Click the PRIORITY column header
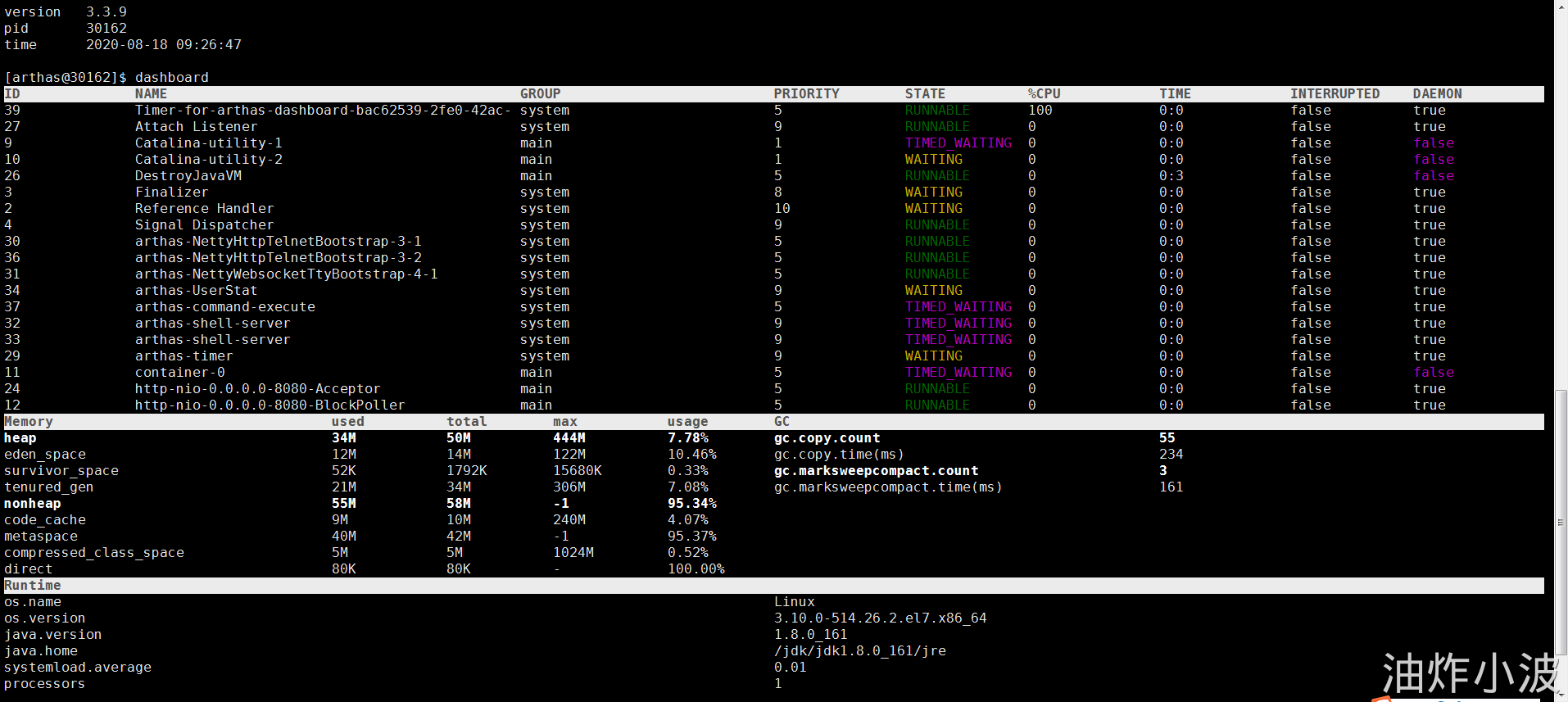Image resolution: width=1568 pixels, height=702 pixels. pyautogui.click(x=807, y=94)
